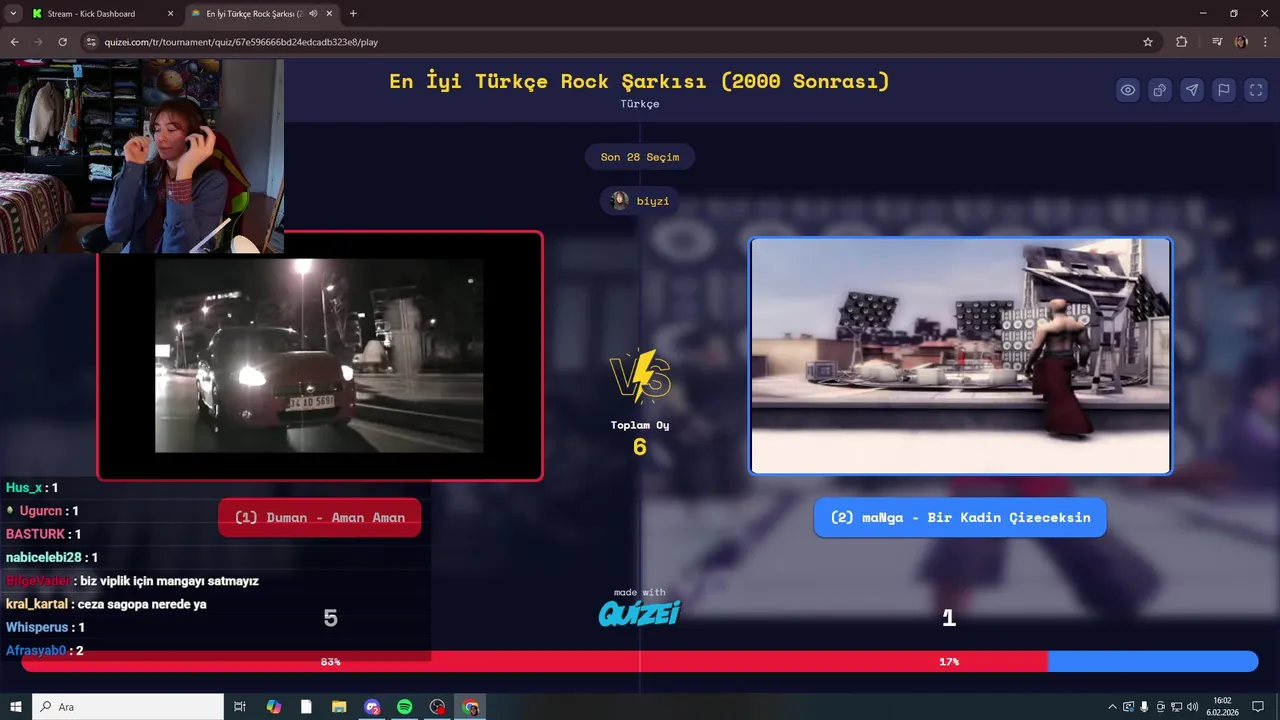Open the Windows Start menu
1280x720 pixels.
coord(16,707)
